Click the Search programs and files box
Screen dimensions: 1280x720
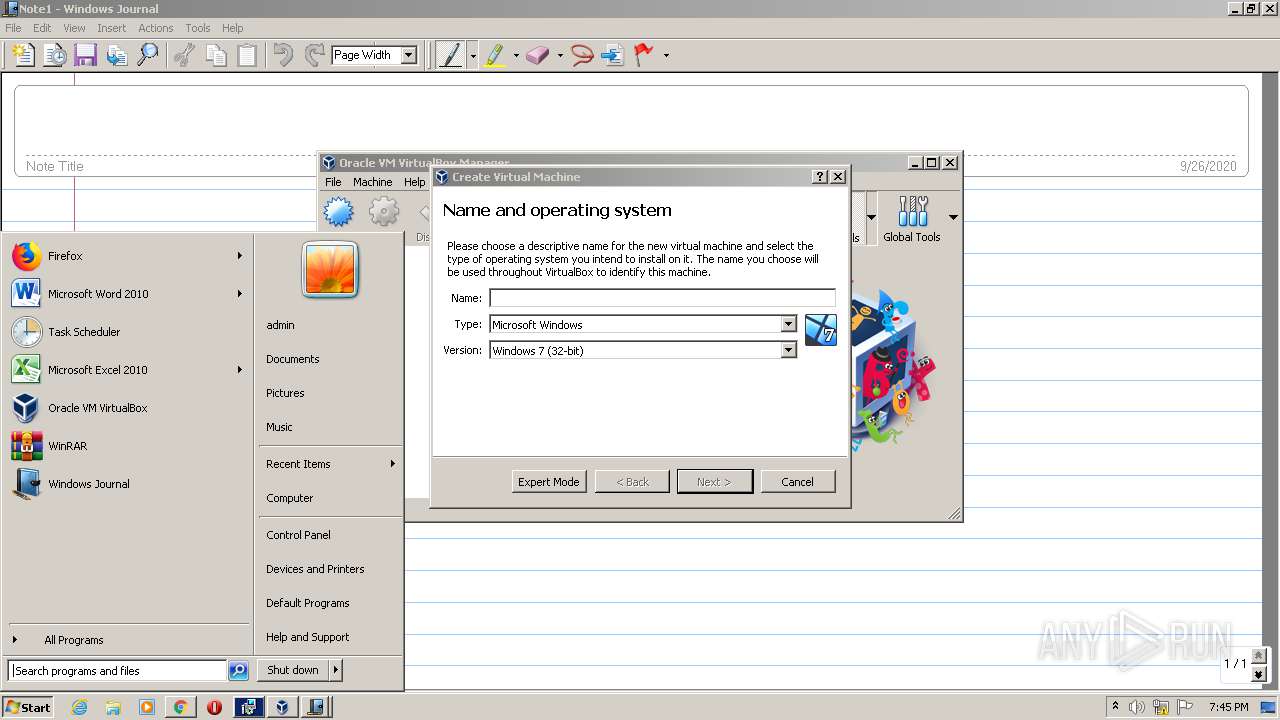click(x=117, y=671)
